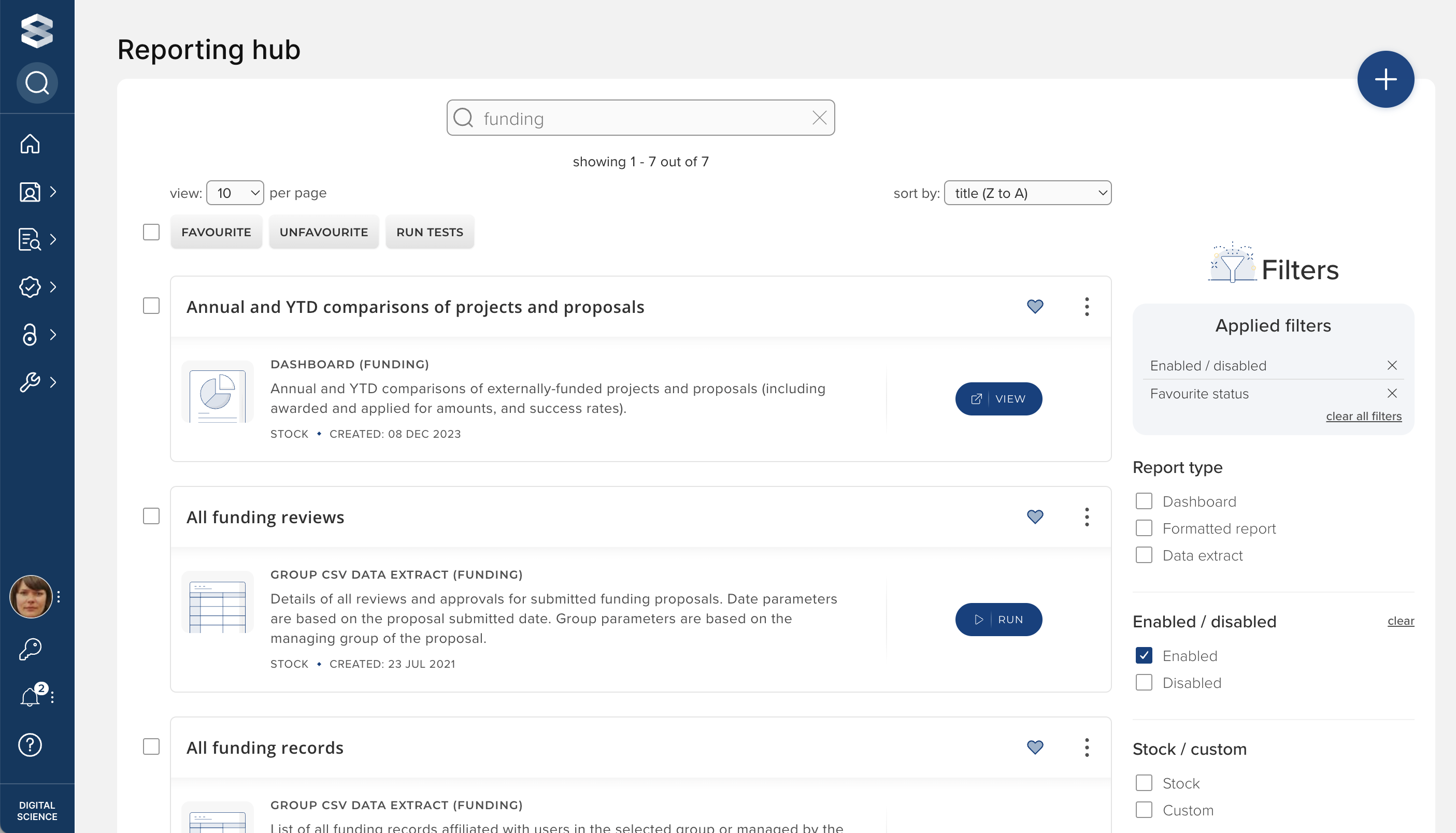
Task: Click the clear all filters link
Action: click(1363, 416)
